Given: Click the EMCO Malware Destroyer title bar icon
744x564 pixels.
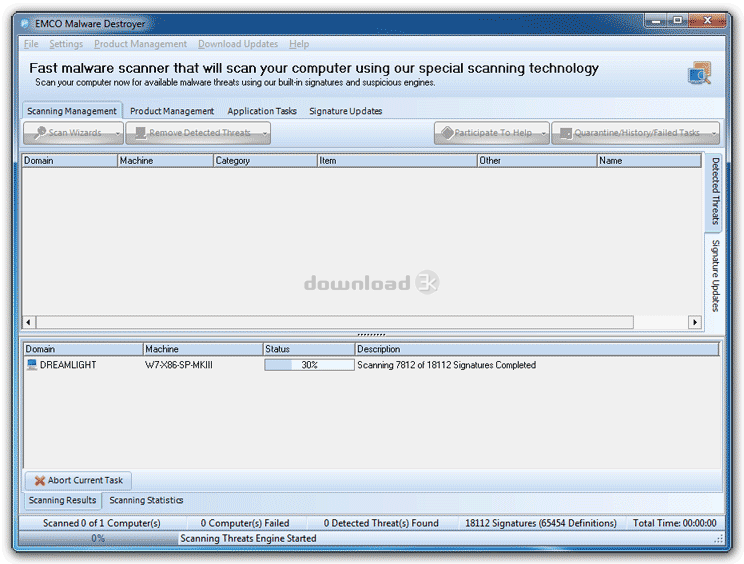Looking at the screenshot, I should tap(25, 23).
